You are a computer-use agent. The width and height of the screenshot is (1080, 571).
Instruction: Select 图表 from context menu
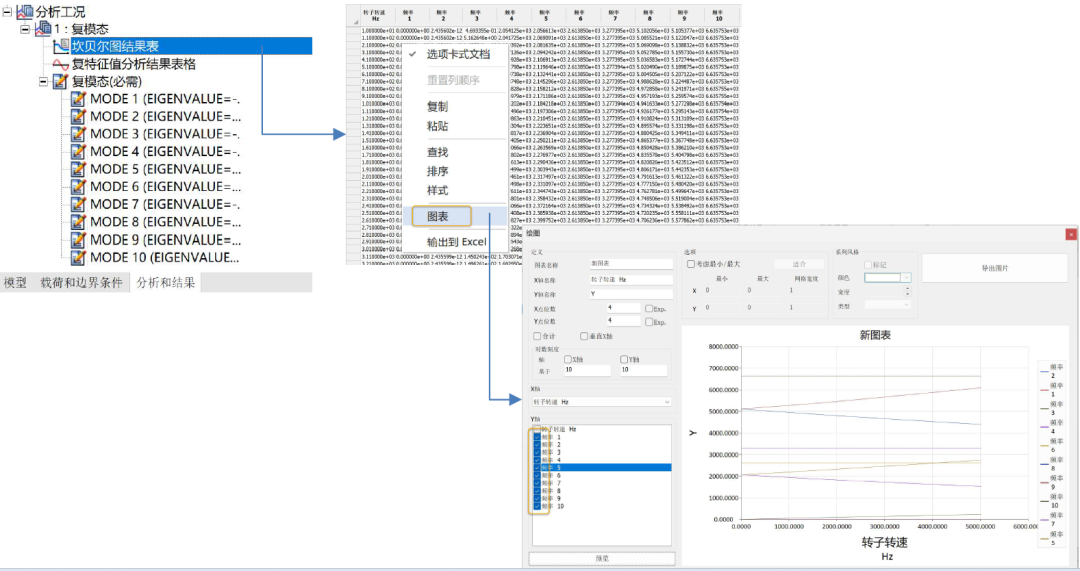pyautogui.click(x=437, y=216)
